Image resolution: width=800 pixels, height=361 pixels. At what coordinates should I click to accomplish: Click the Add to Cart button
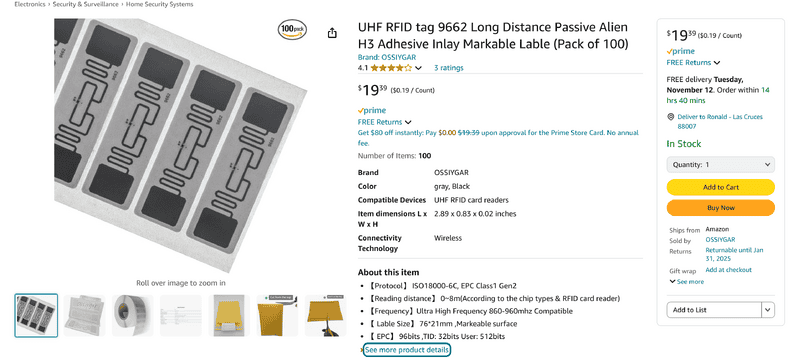click(x=720, y=187)
